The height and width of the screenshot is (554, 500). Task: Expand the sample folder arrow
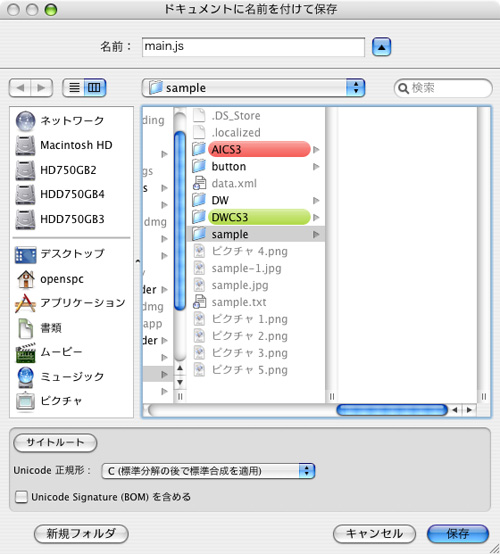pos(316,234)
